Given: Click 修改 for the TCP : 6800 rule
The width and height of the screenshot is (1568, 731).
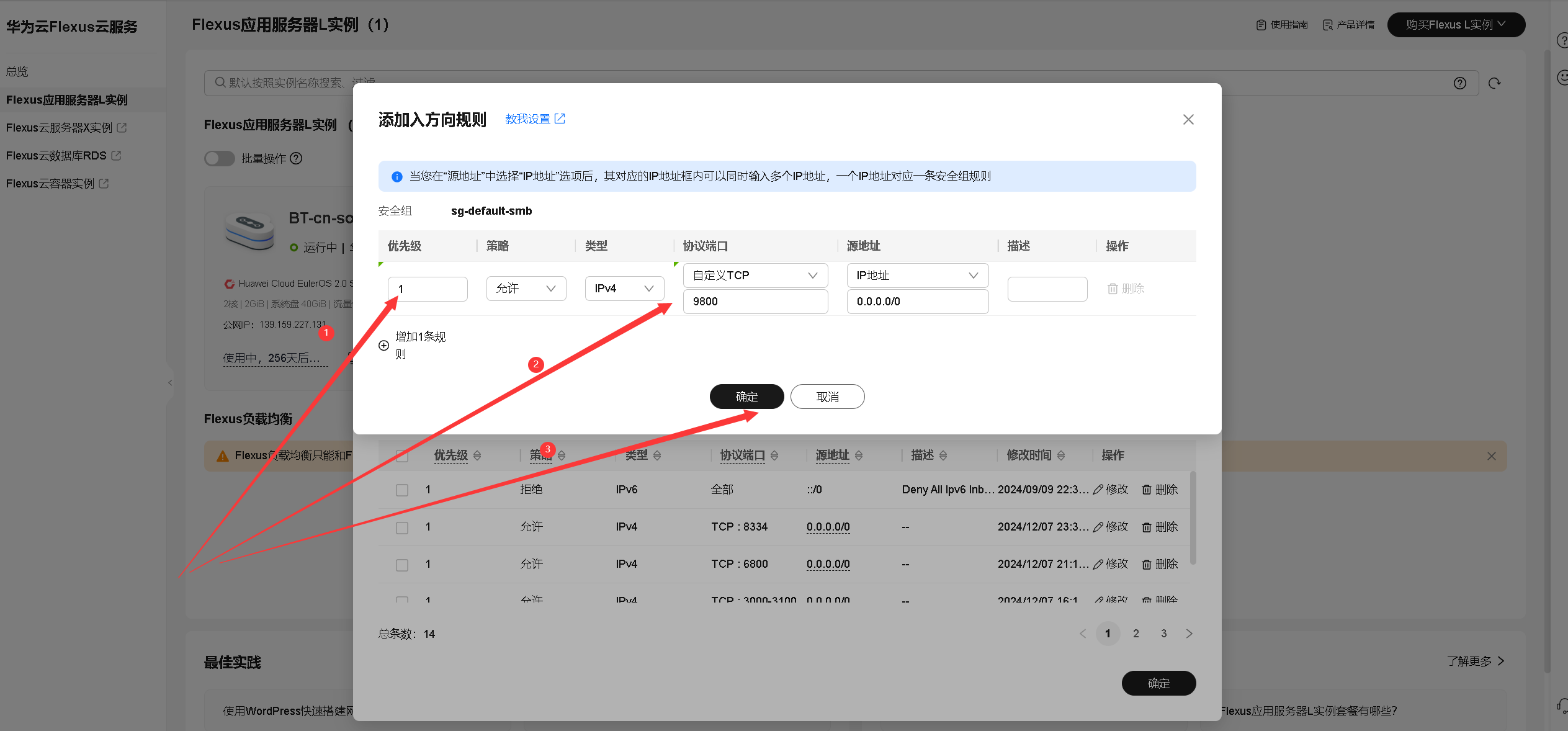Looking at the screenshot, I should [x=1111, y=564].
